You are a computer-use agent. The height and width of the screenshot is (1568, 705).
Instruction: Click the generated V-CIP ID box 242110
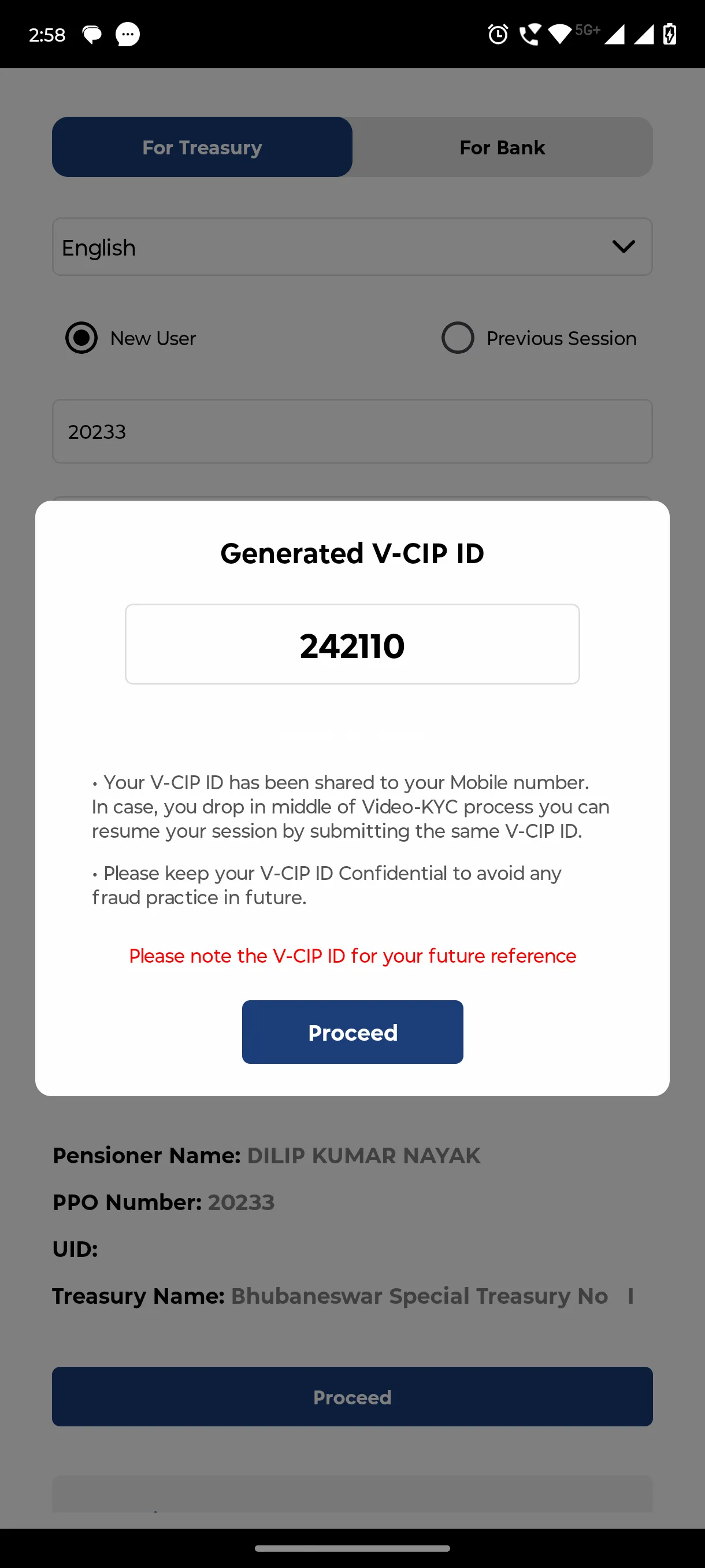(352, 644)
